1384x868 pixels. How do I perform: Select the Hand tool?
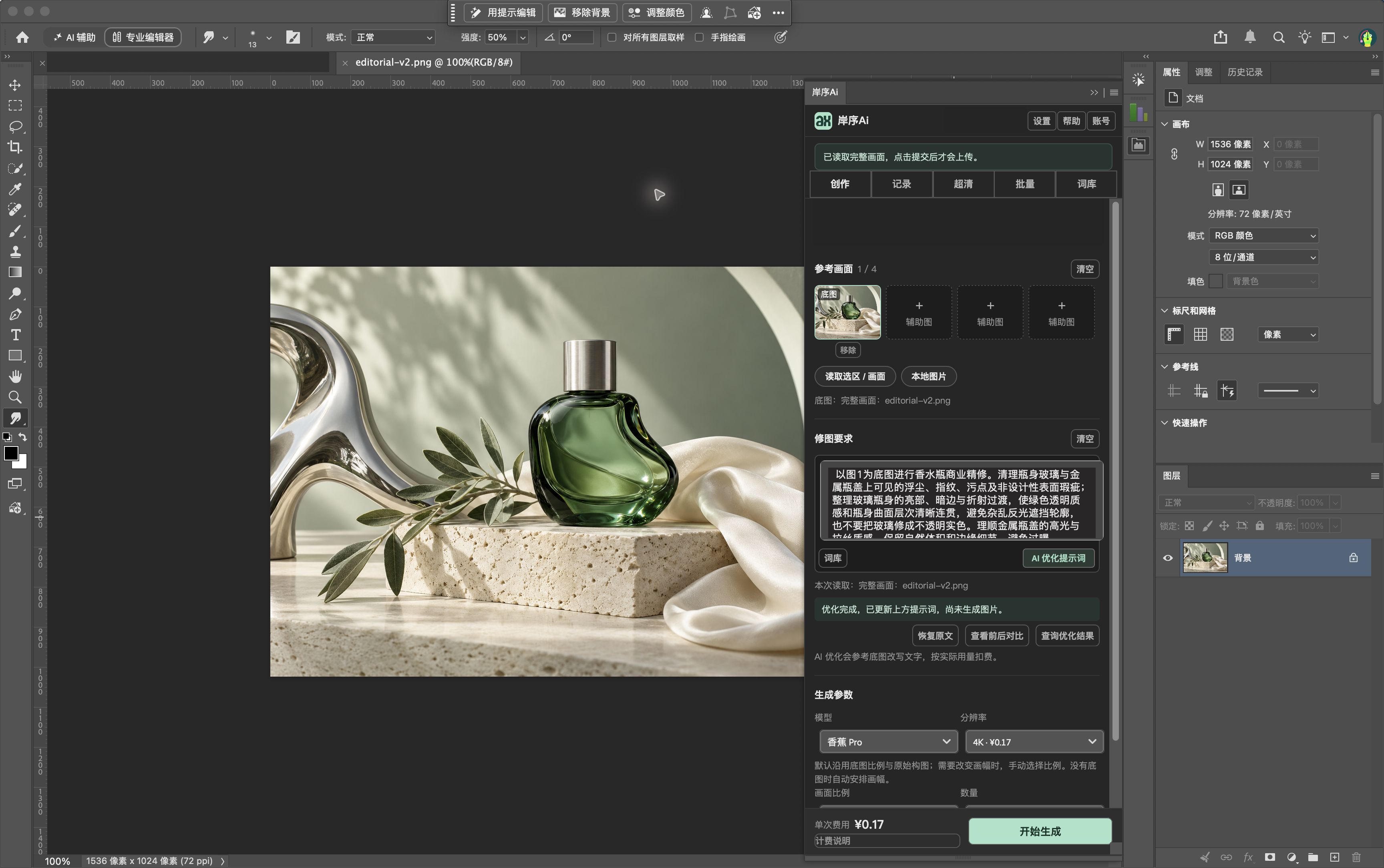16,377
